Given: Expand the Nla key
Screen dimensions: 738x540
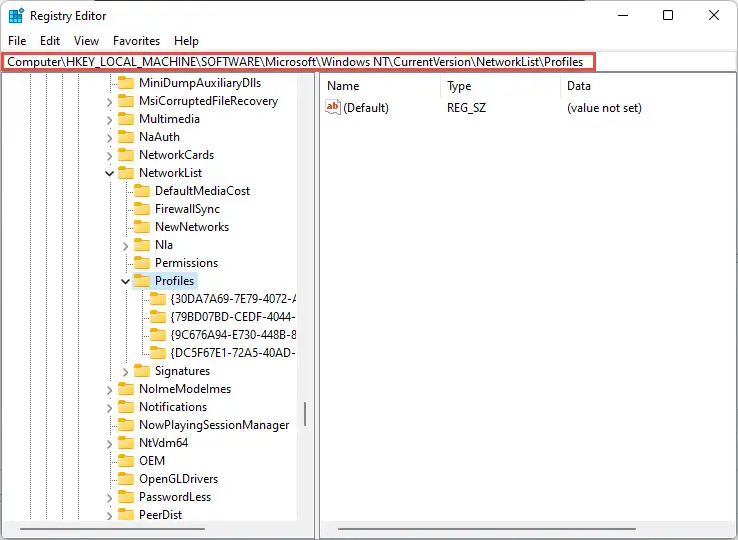Looking at the screenshot, I should click(125, 246).
